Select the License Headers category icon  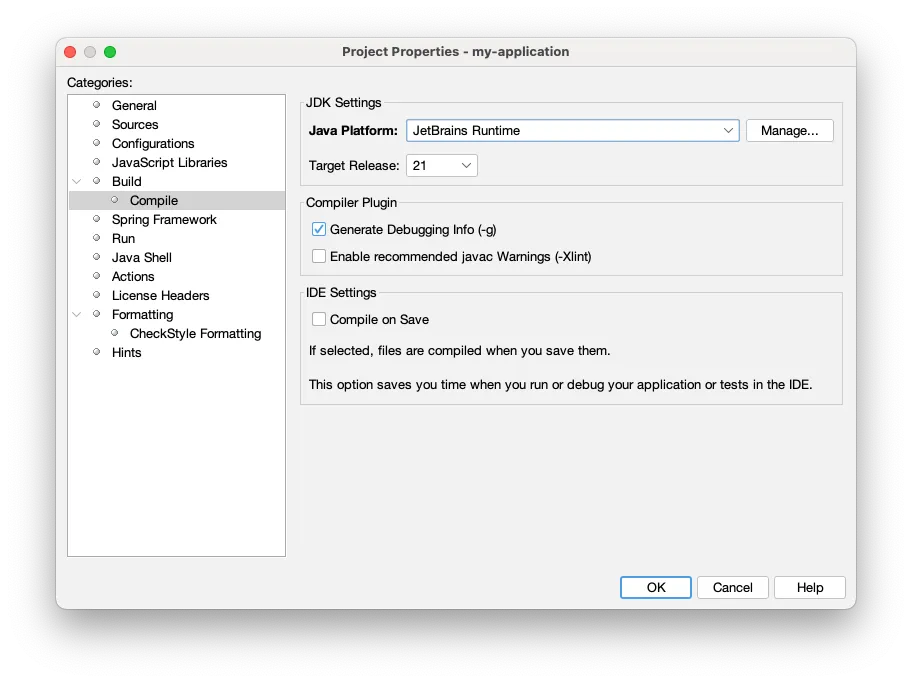click(x=98, y=295)
